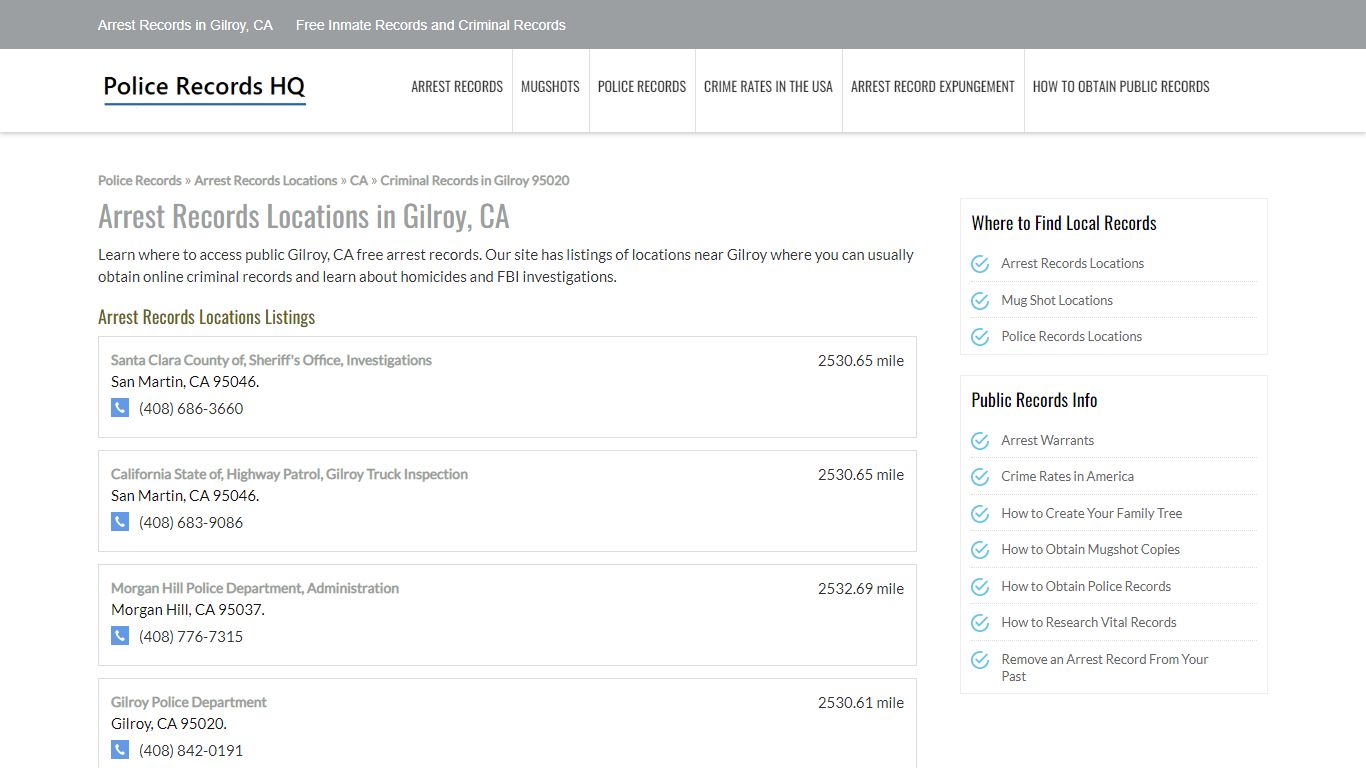The image size is (1366, 768).
Task: Click the checkmark icon beside How to Create Your Family Tree
Action: pyautogui.click(x=980, y=514)
